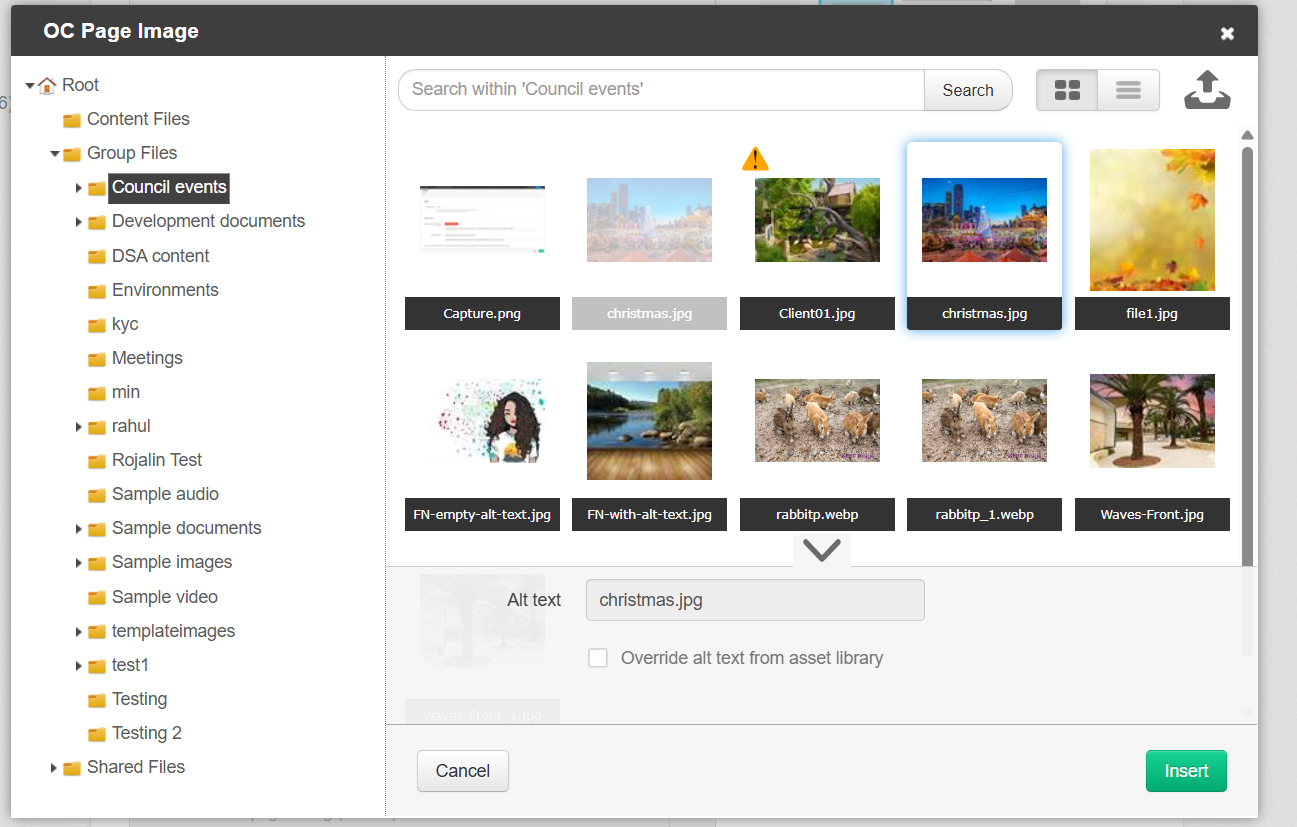Image resolution: width=1297 pixels, height=827 pixels.
Task: Switch to grid view layout
Action: [1066, 89]
